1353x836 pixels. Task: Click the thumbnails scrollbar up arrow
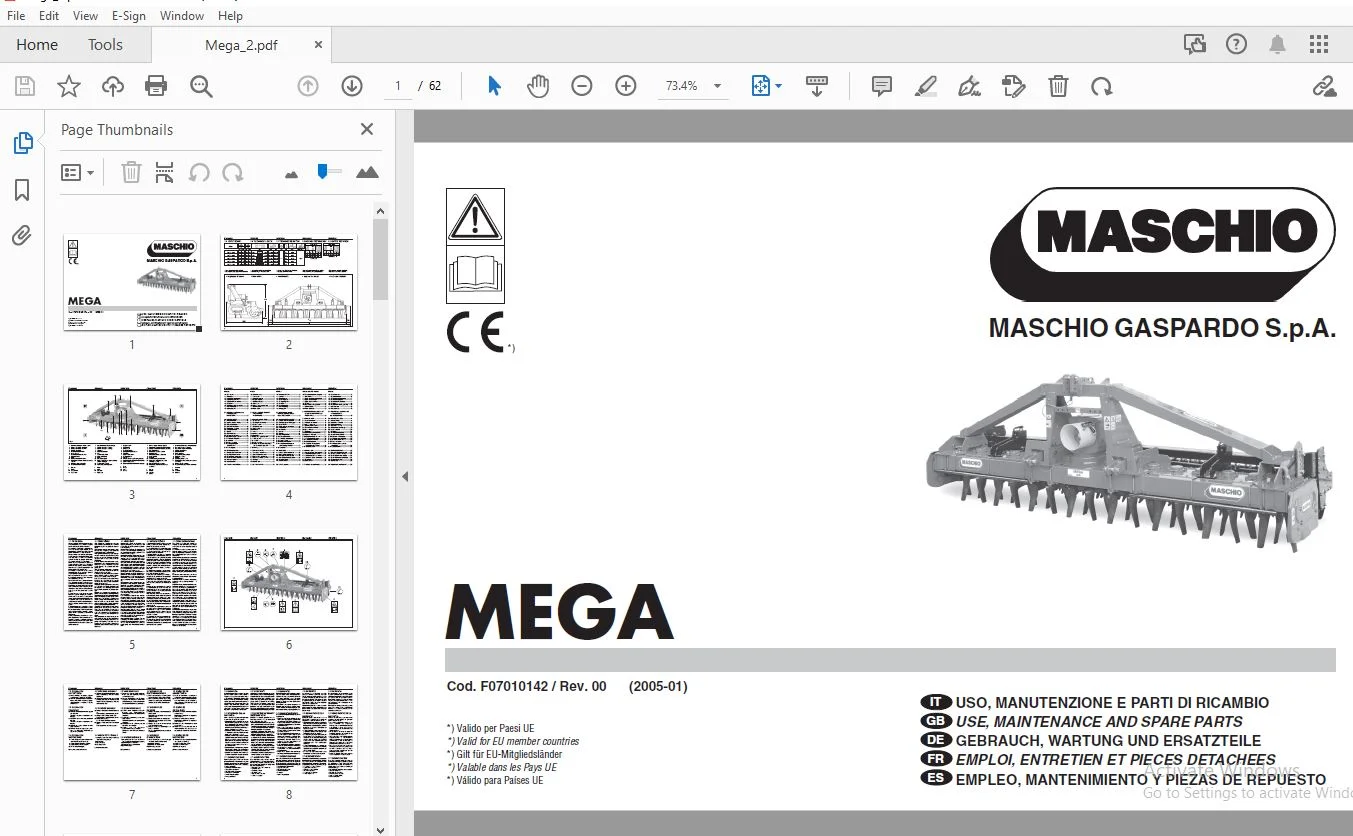[380, 210]
